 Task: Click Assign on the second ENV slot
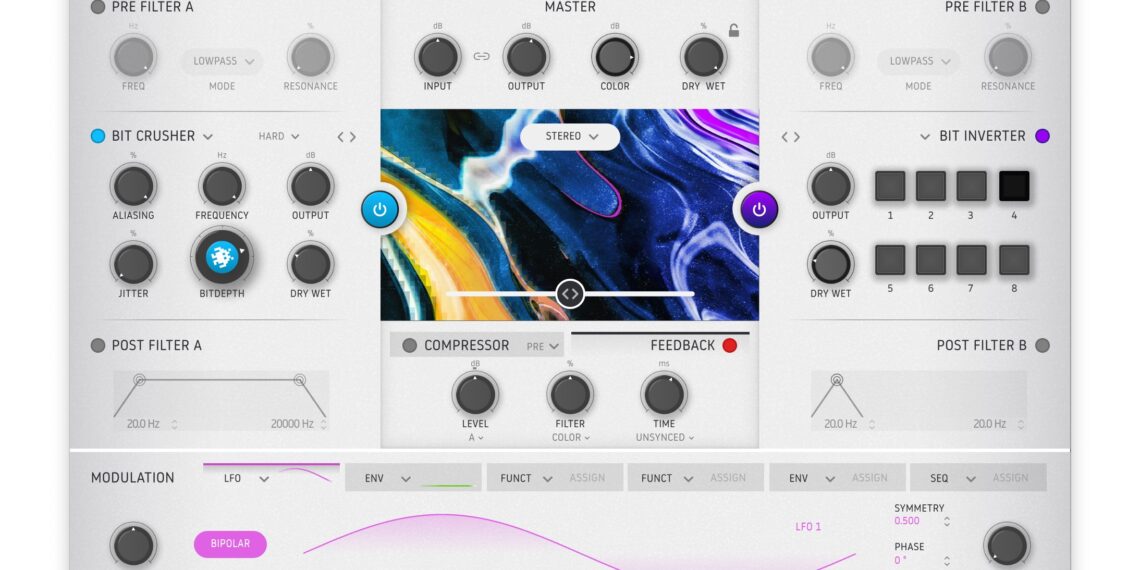pyautogui.click(x=870, y=478)
